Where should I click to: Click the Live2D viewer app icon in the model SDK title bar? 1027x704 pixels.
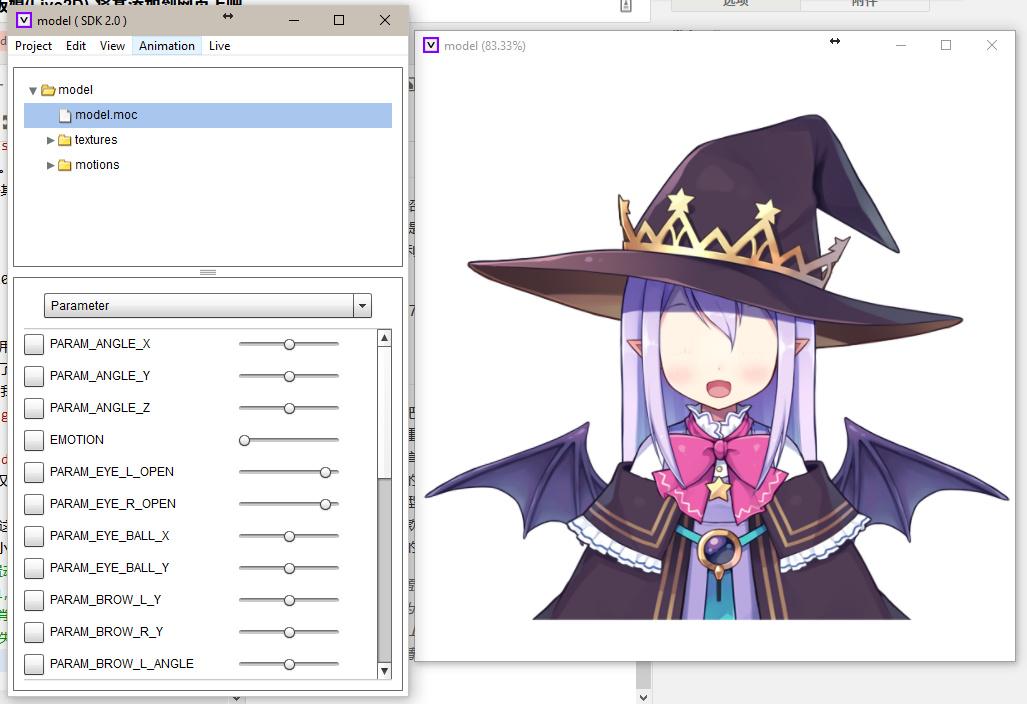point(24,20)
